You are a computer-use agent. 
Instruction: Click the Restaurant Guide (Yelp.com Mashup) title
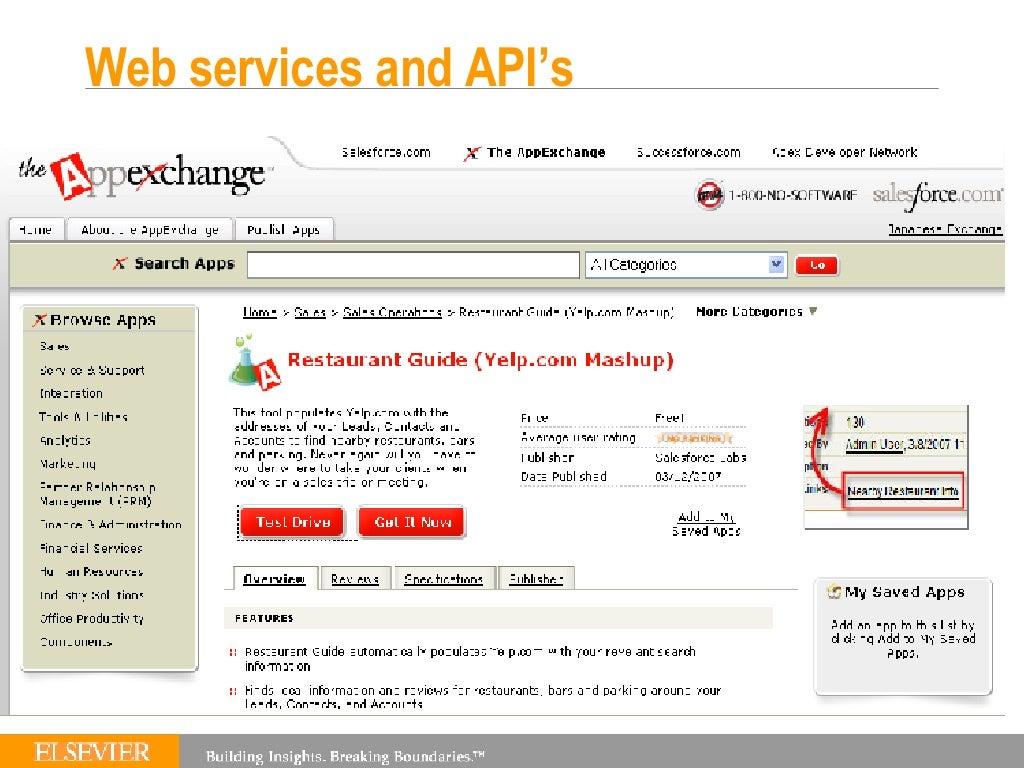coord(480,360)
